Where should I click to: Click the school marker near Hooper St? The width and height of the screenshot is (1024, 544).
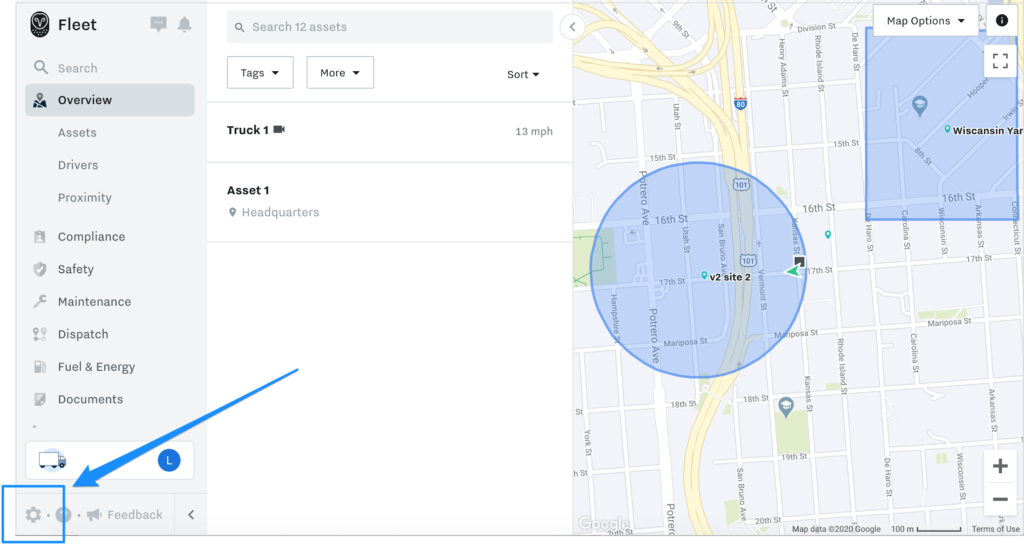pos(920,106)
